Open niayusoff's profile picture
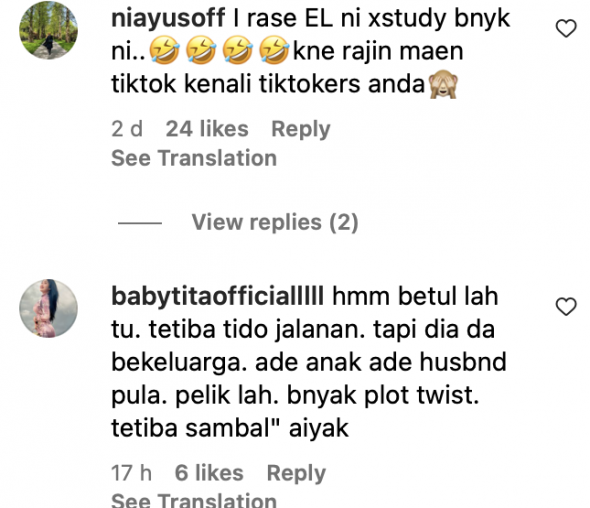This screenshot has width=590, height=508. tap(49, 30)
